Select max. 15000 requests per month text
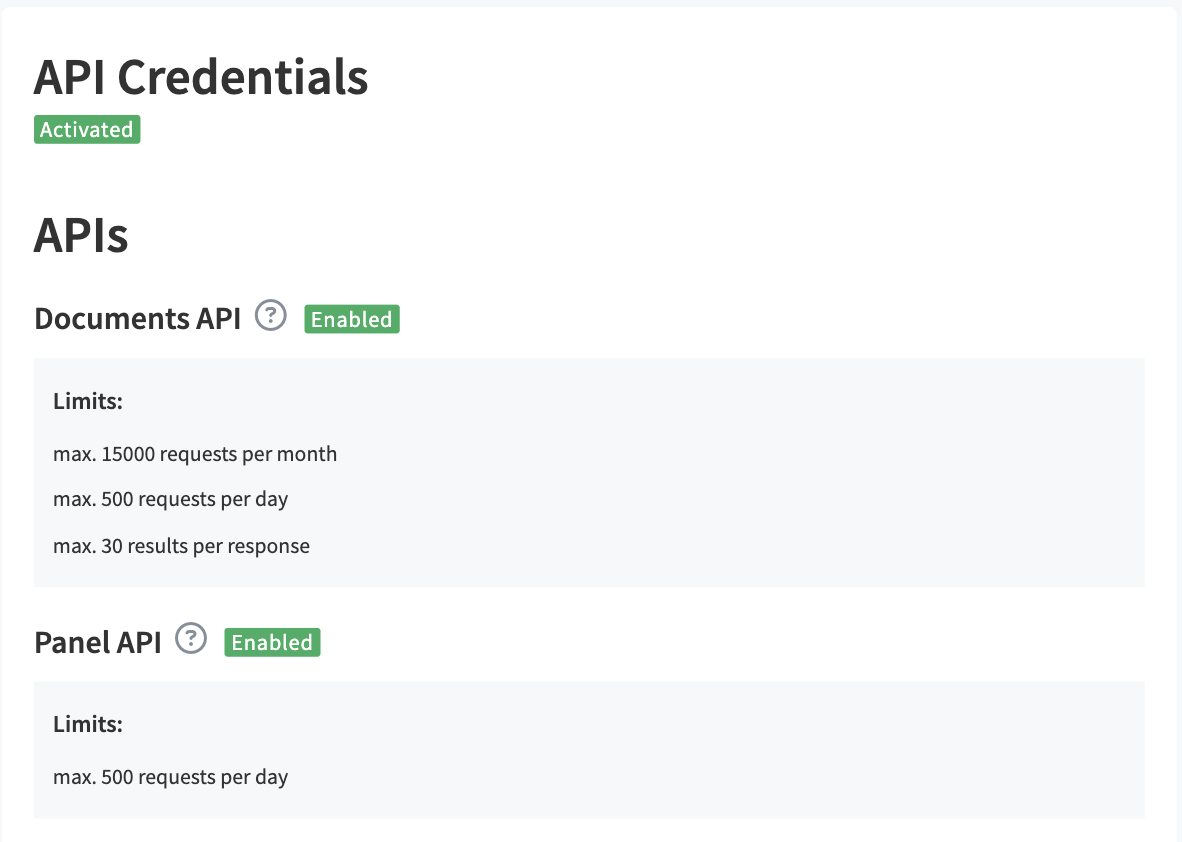The height and width of the screenshot is (842, 1182). [x=194, y=454]
